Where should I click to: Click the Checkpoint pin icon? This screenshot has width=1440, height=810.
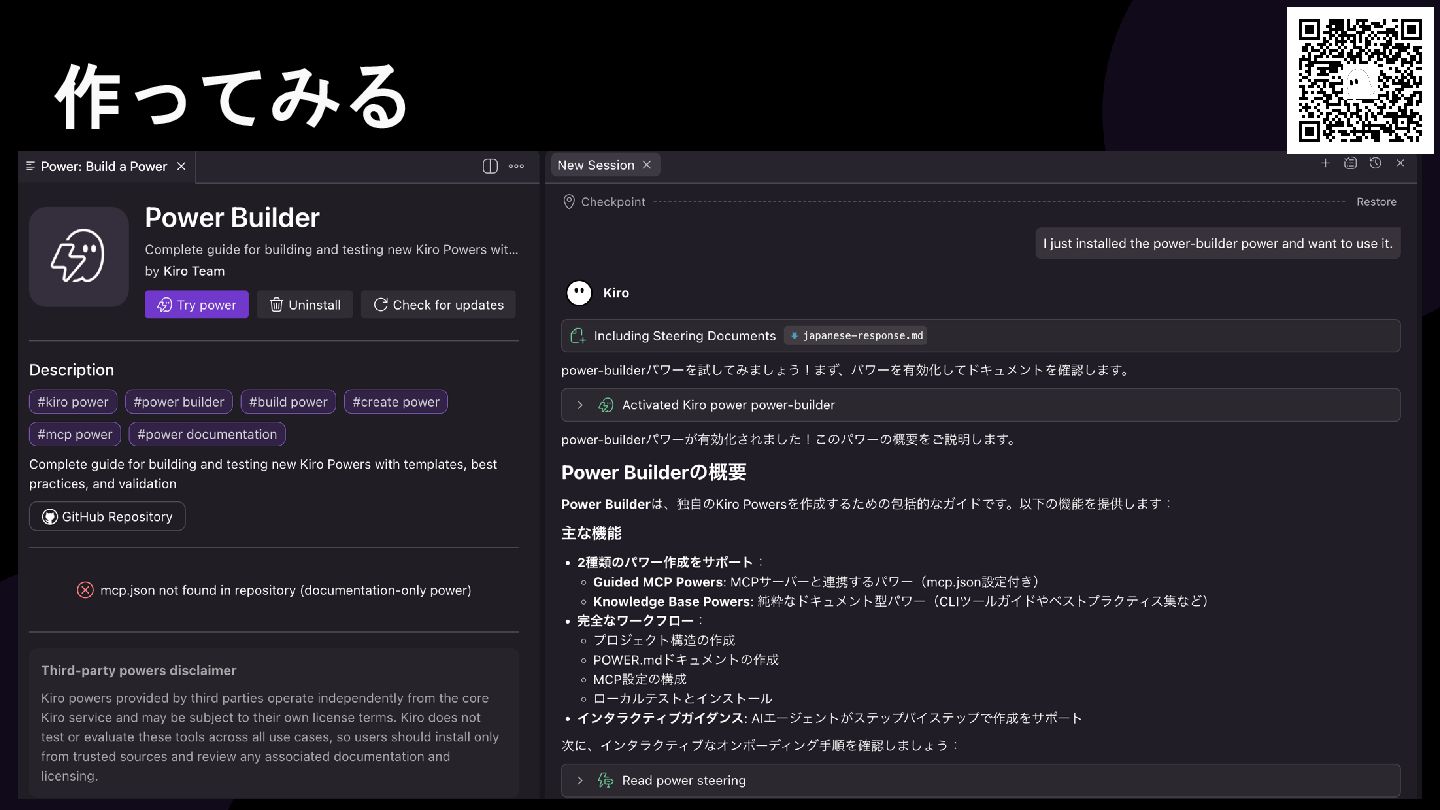(569, 202)
